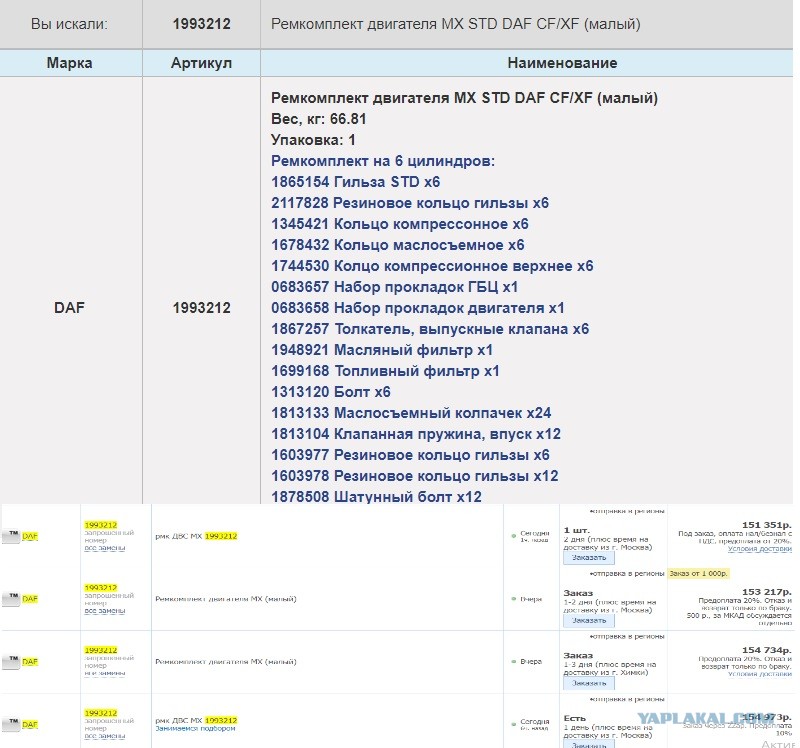Click the highlighted 1993212 article in the 154 734р. row
The width and height of the screenshot is (800, 748).
click(101, 650)
